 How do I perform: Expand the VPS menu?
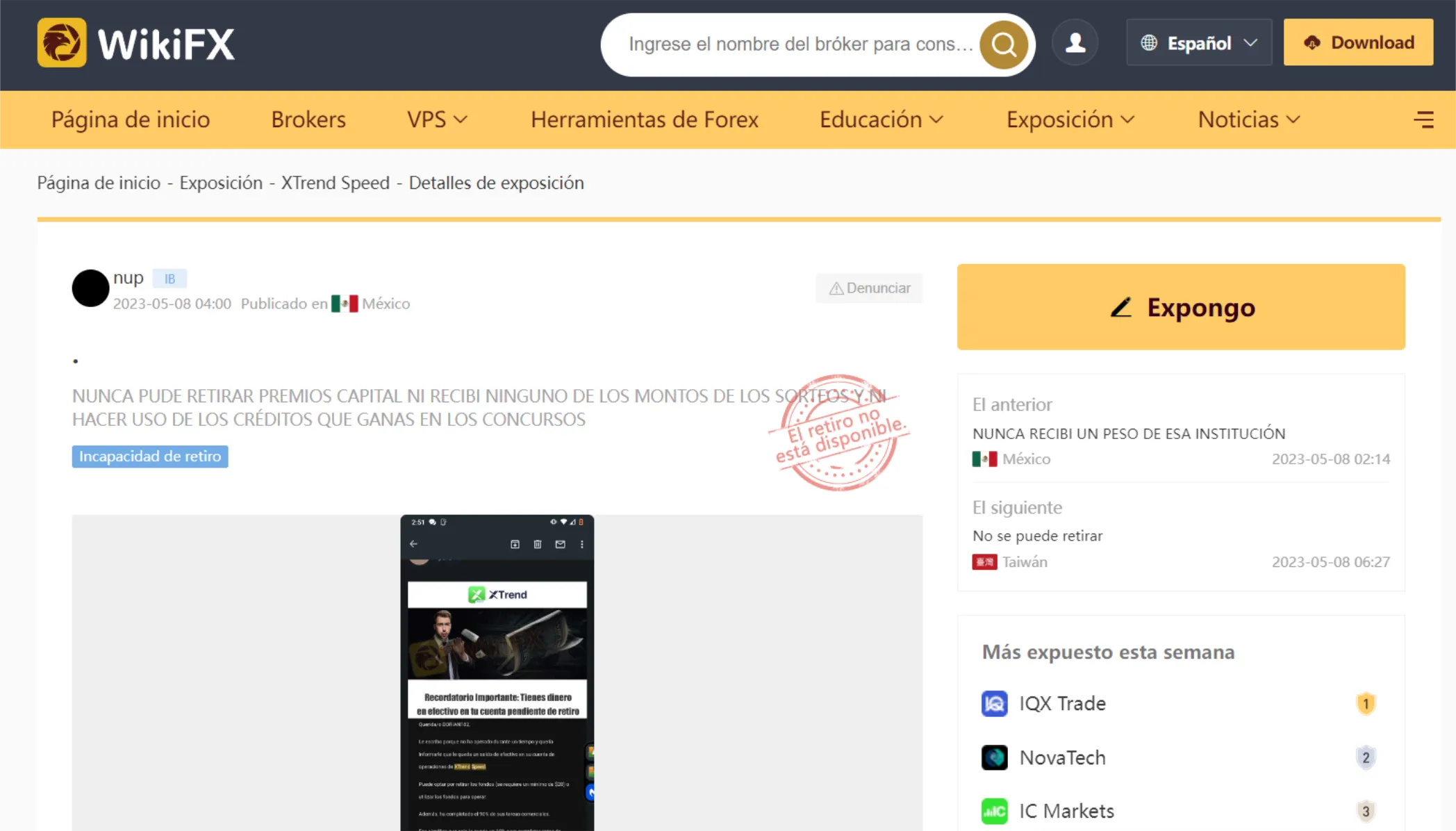tap(437, 120)
